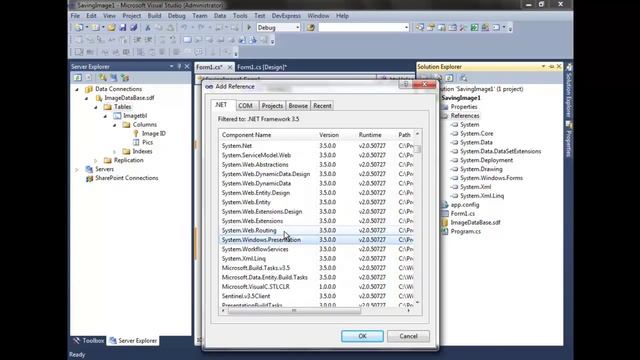The image size is (640, 360).
Task: Open the DevExpress menu
Action: click(286, 16)
